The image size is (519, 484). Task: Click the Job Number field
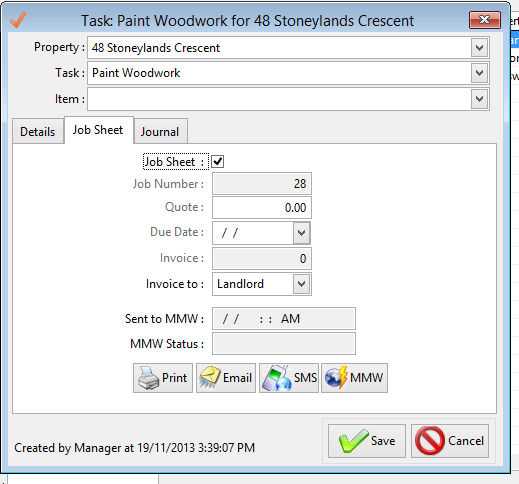click(262, 184)
